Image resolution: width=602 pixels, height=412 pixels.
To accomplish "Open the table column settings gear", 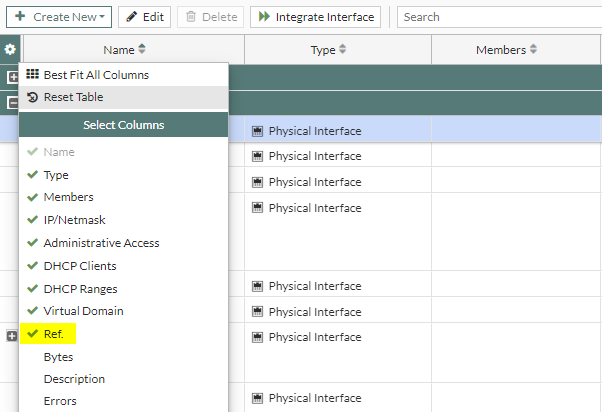I will coord(11,49).
